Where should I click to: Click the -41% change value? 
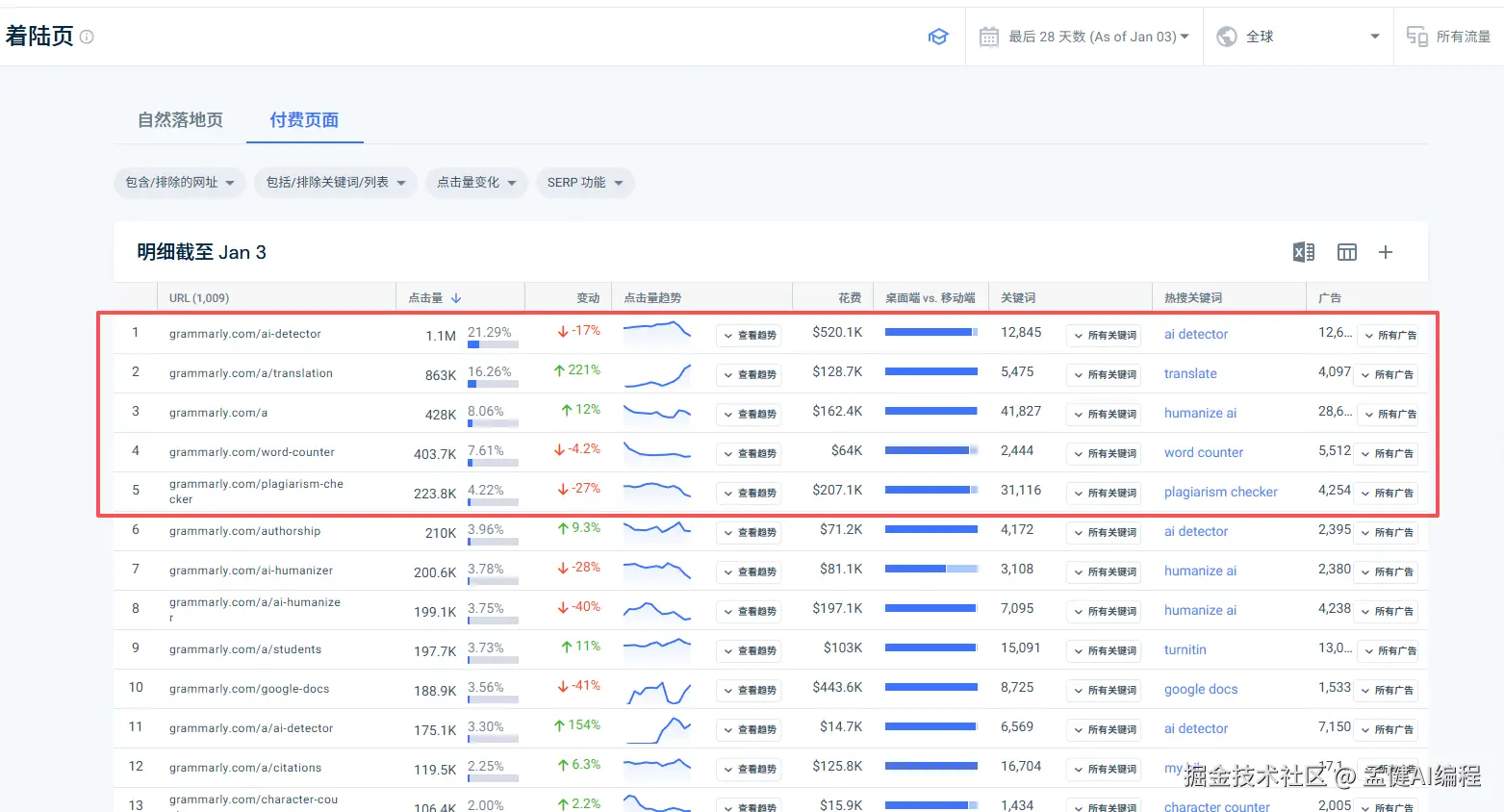point(578,686)
